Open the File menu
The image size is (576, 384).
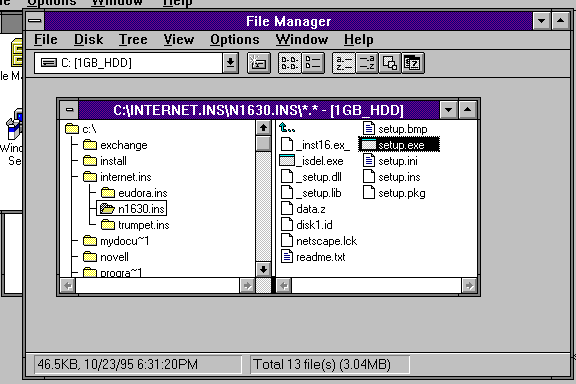point(46,40)
